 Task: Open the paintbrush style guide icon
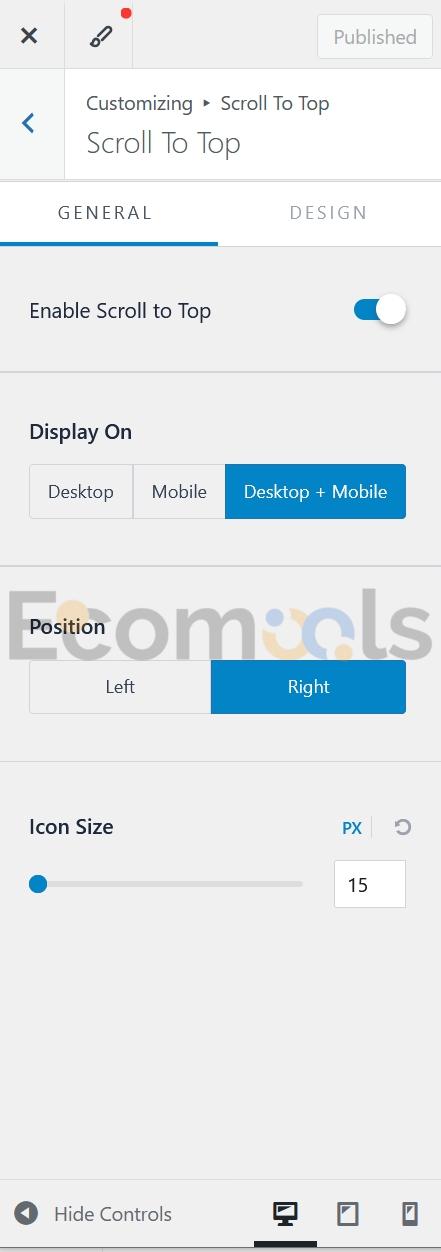pyautogui.click(x=101, y=36)
